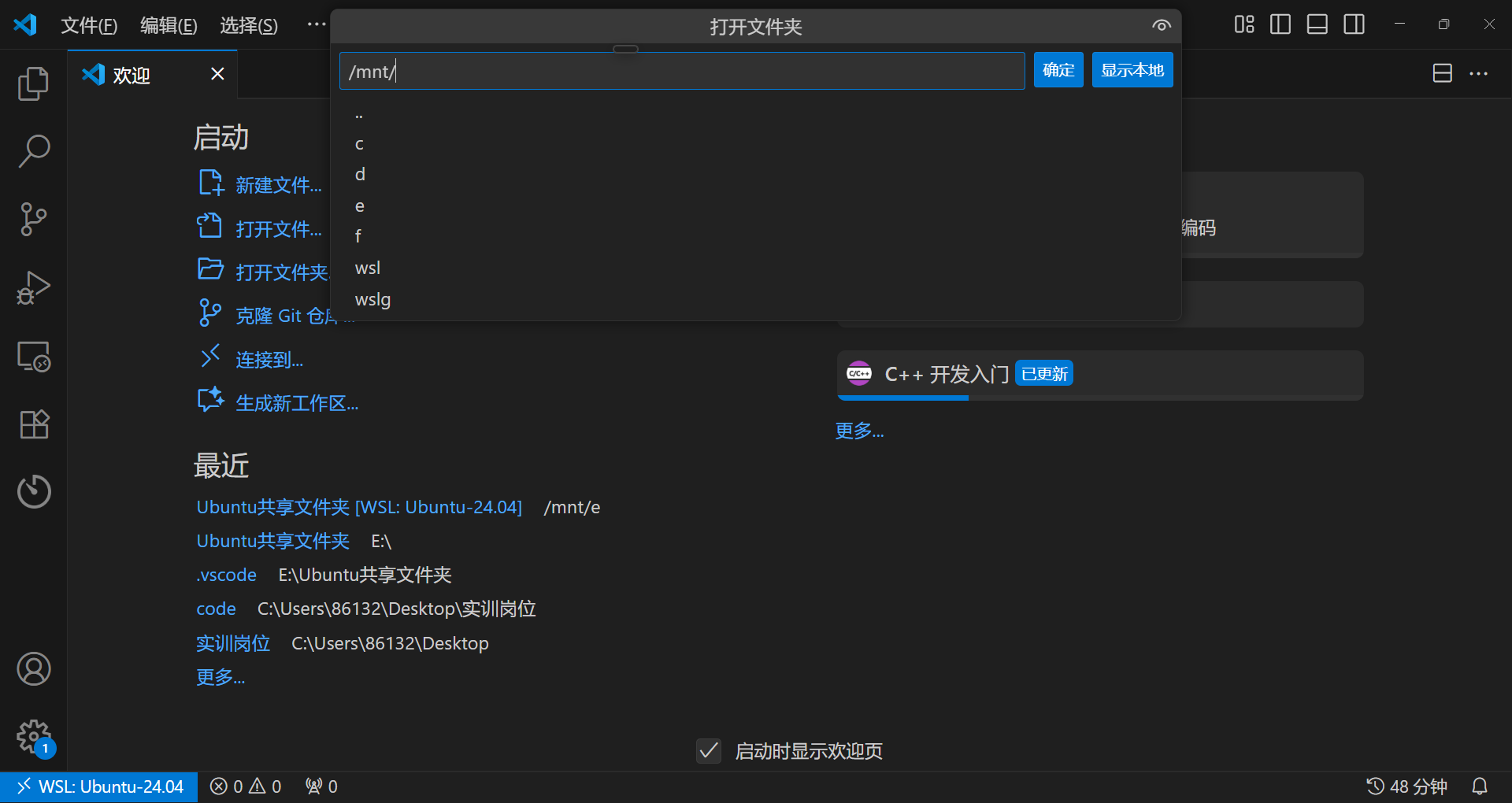Select the 'd' folder entry

click(x=755, y=175)
